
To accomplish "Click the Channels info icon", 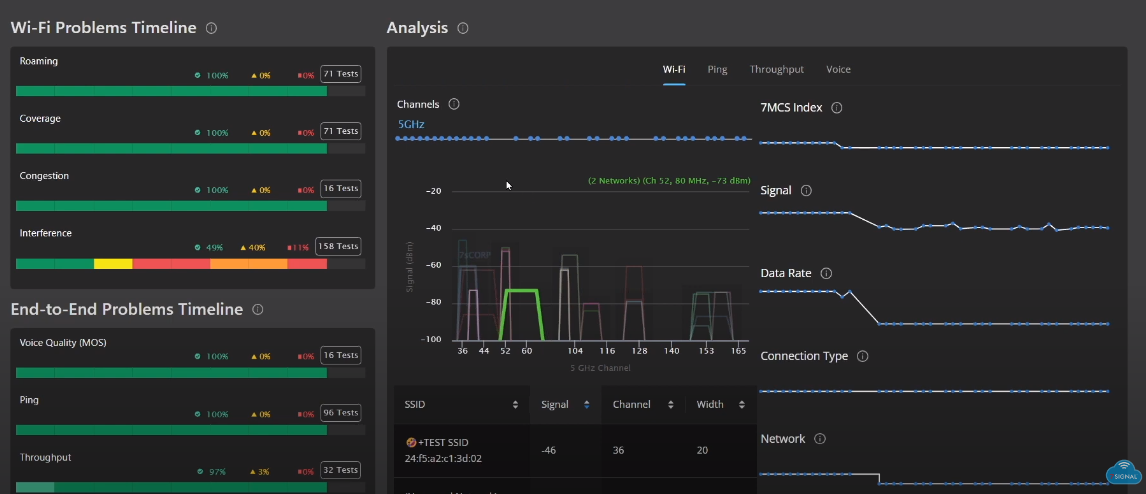I will [454, 104].
